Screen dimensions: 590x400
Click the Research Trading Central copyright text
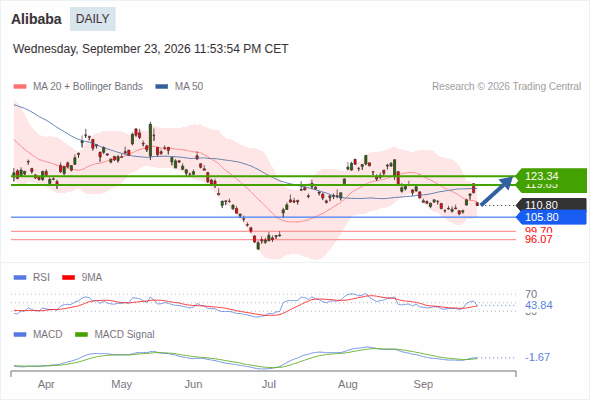pos(506,87)
